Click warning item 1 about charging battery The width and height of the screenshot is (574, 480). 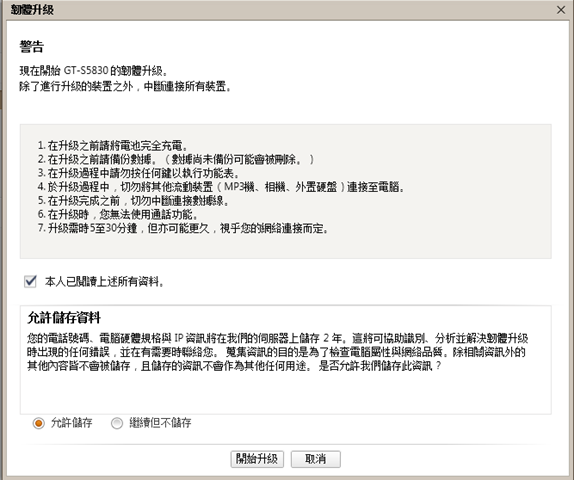pos(112,146)
